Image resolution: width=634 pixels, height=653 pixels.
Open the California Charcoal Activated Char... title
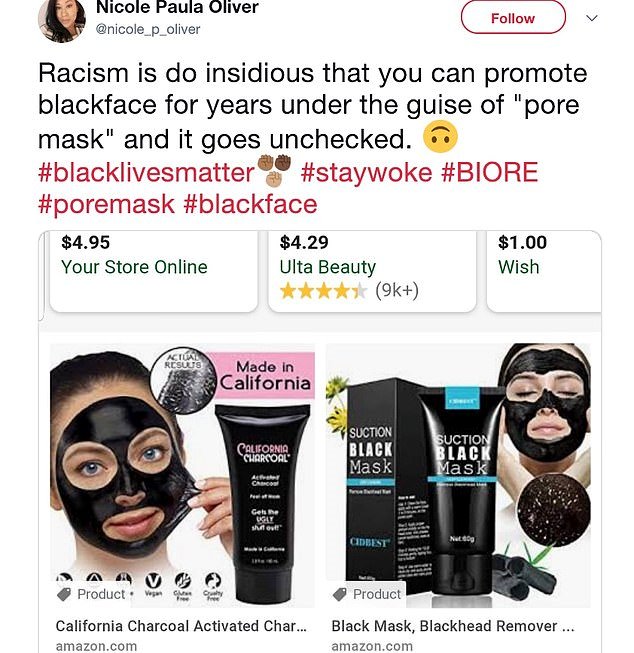pos(181,626)
